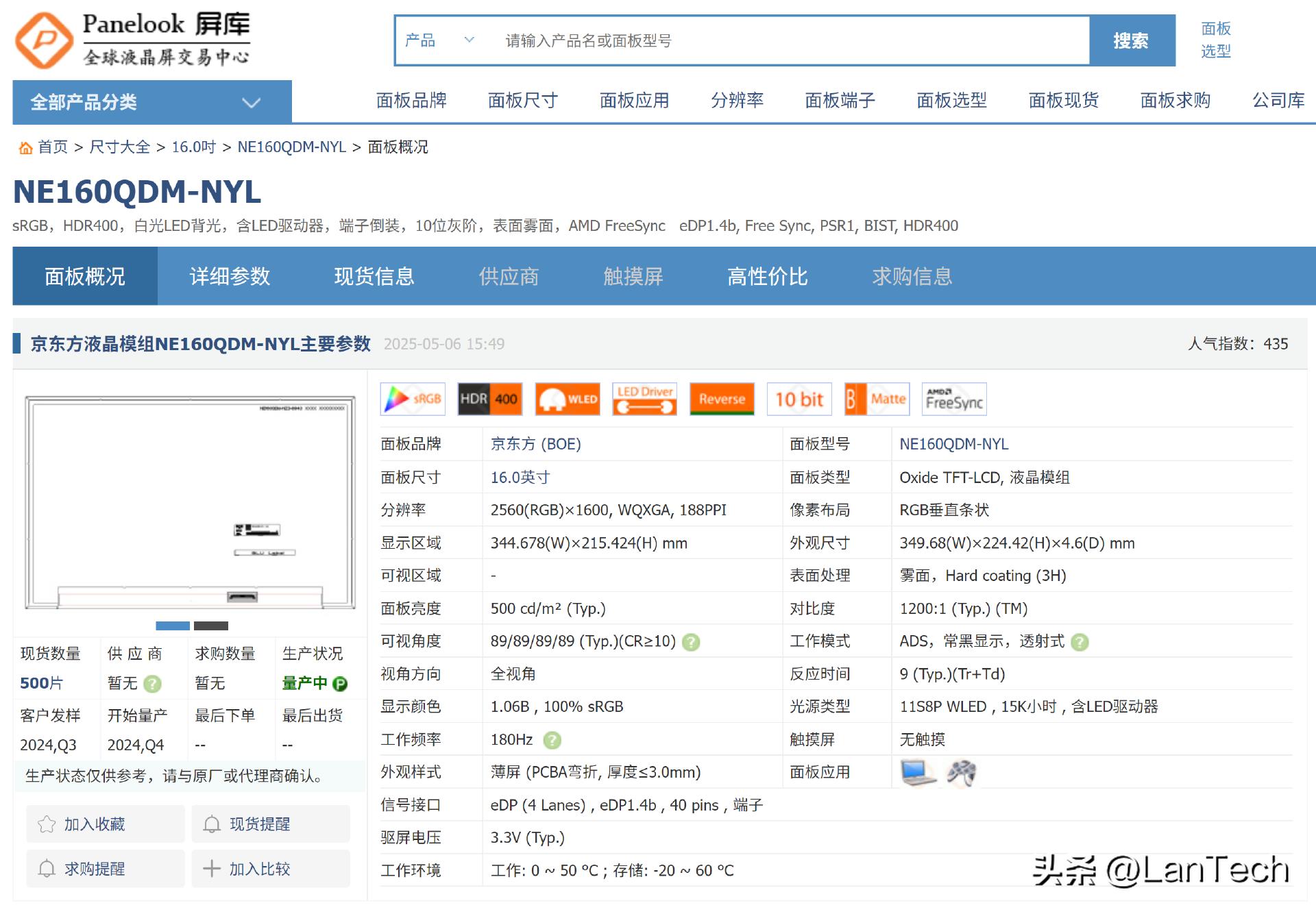Click help icon beside 供应商 暂无
Image resolution: width=1316 pixels, height=914 pixels.
point(153,684)
